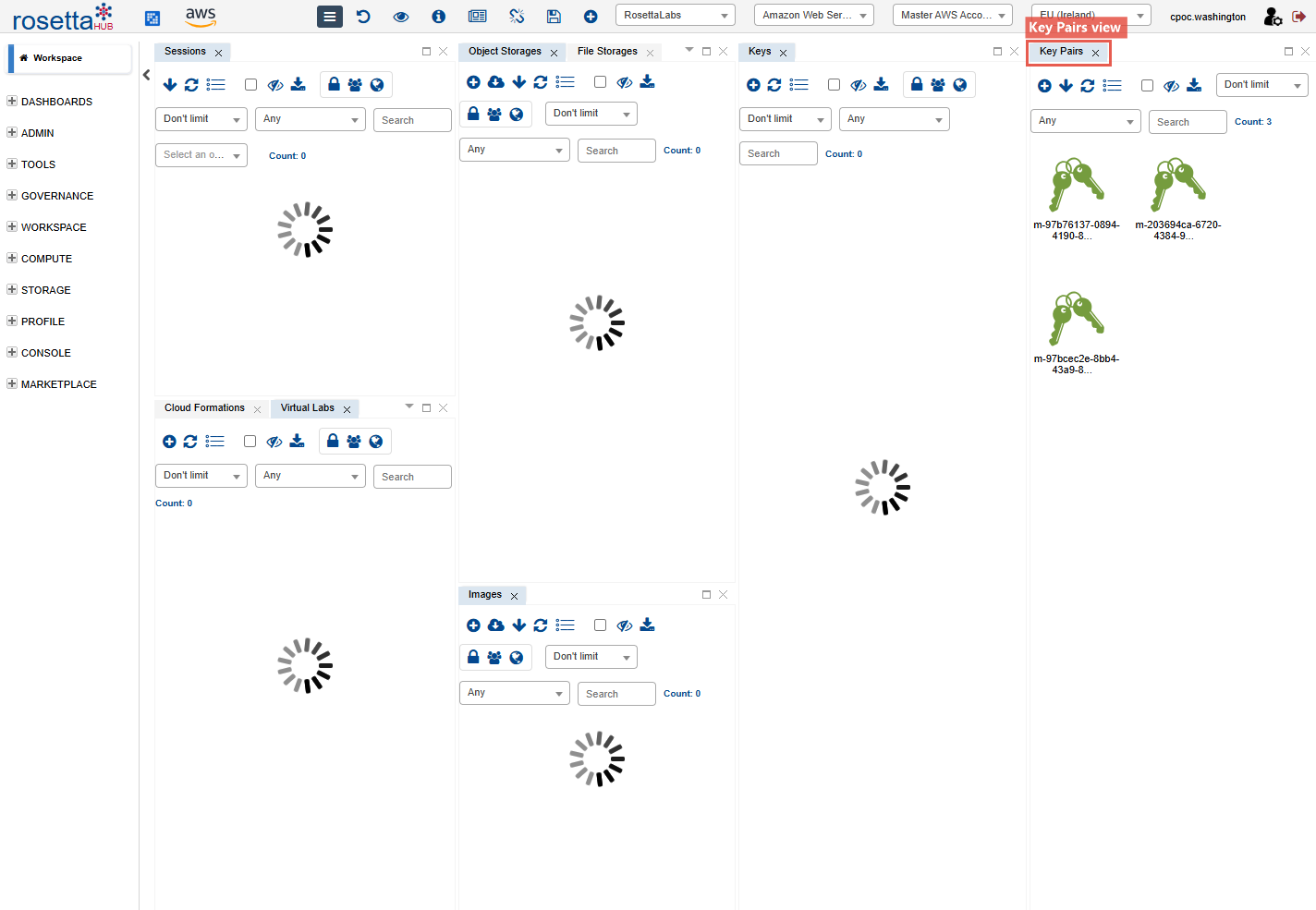Click the cloud download icon in Object Storages panel
The image size is (1316, 910).
click(x=496, y=82)
